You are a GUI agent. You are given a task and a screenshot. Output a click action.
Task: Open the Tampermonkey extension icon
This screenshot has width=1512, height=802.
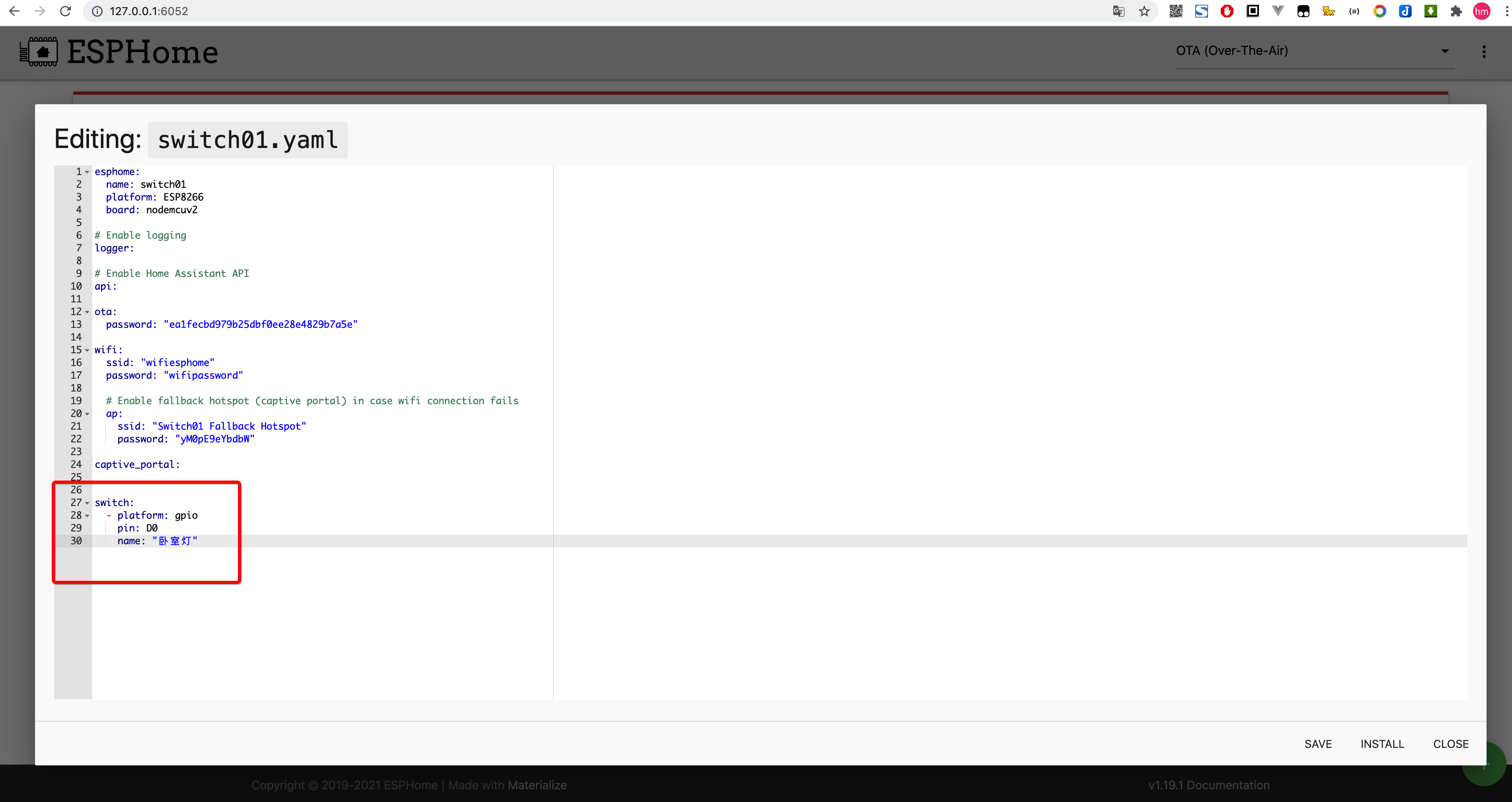click(x=1303, y=11)
